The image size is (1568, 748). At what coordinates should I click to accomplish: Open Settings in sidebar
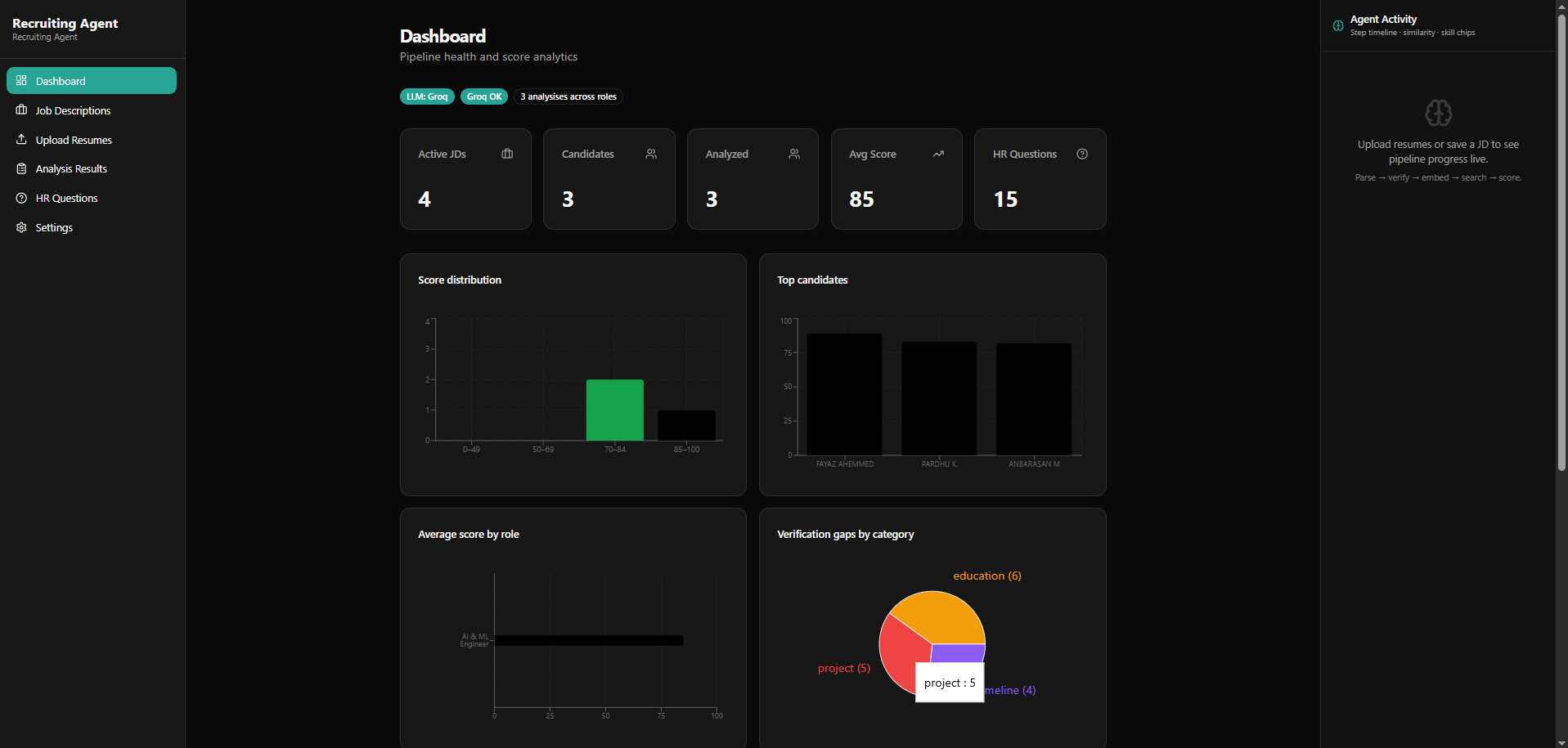(x=92, y=227)
